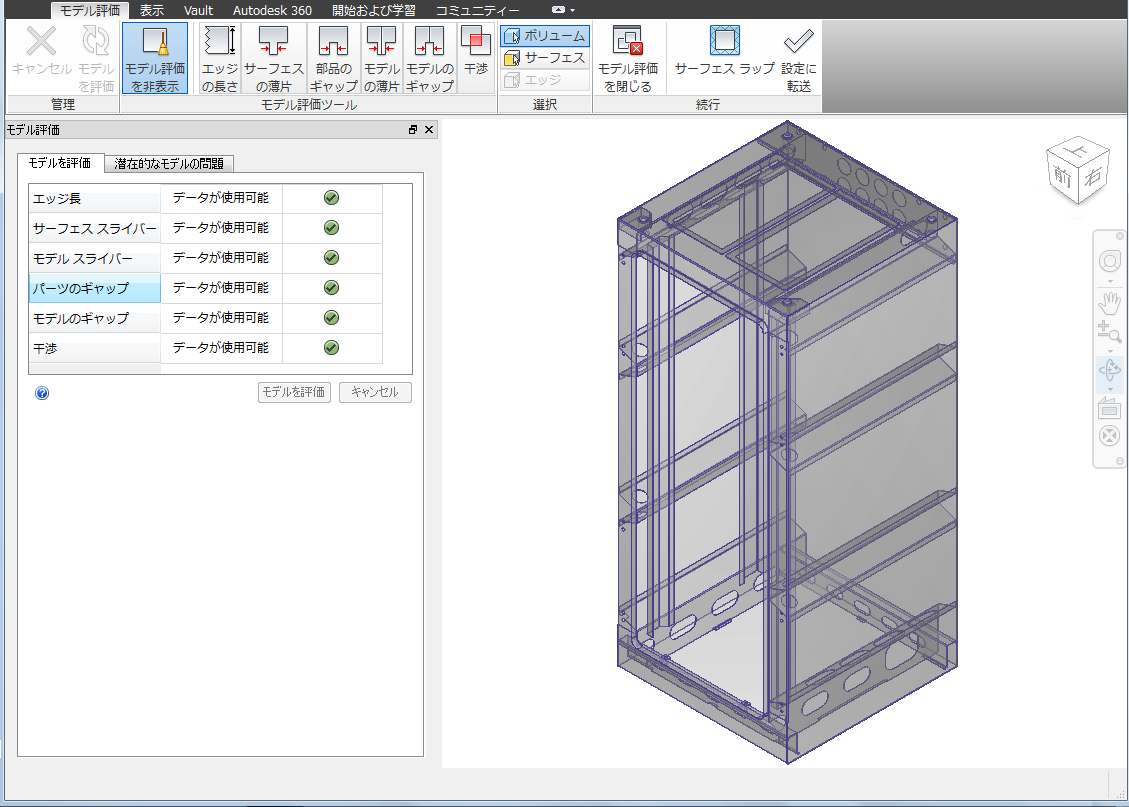Toggle the モデル スライバー green checkmark
The image size is (1129, 807).
331,257
